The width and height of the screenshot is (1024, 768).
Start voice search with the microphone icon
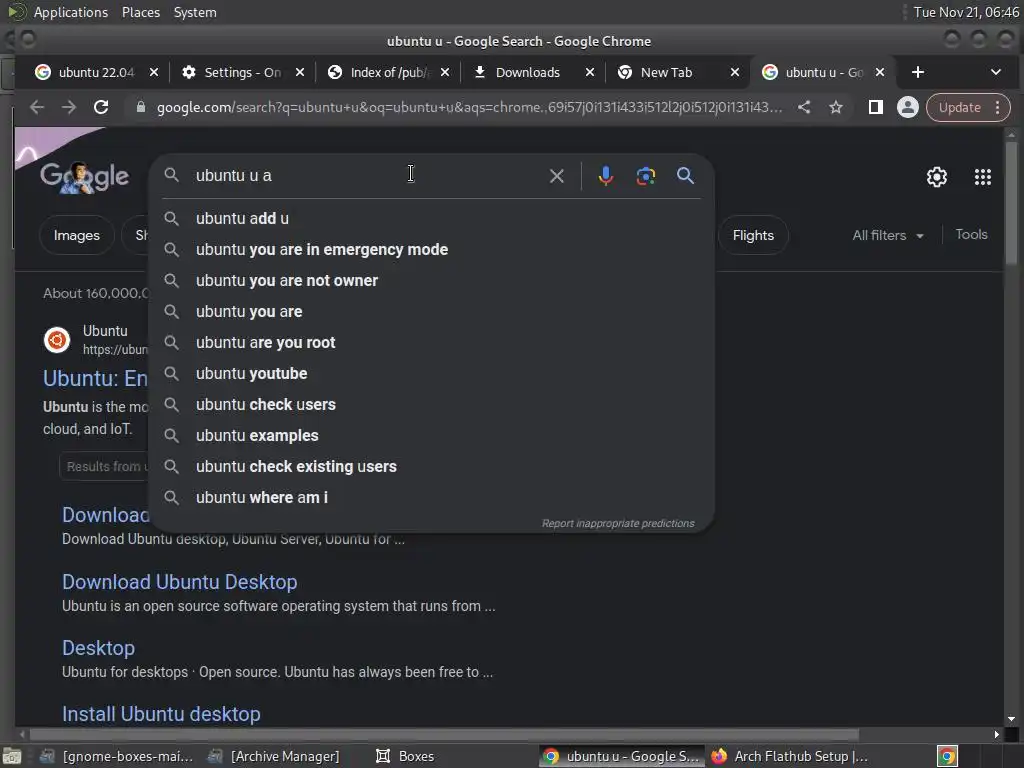tap(605, 176)
